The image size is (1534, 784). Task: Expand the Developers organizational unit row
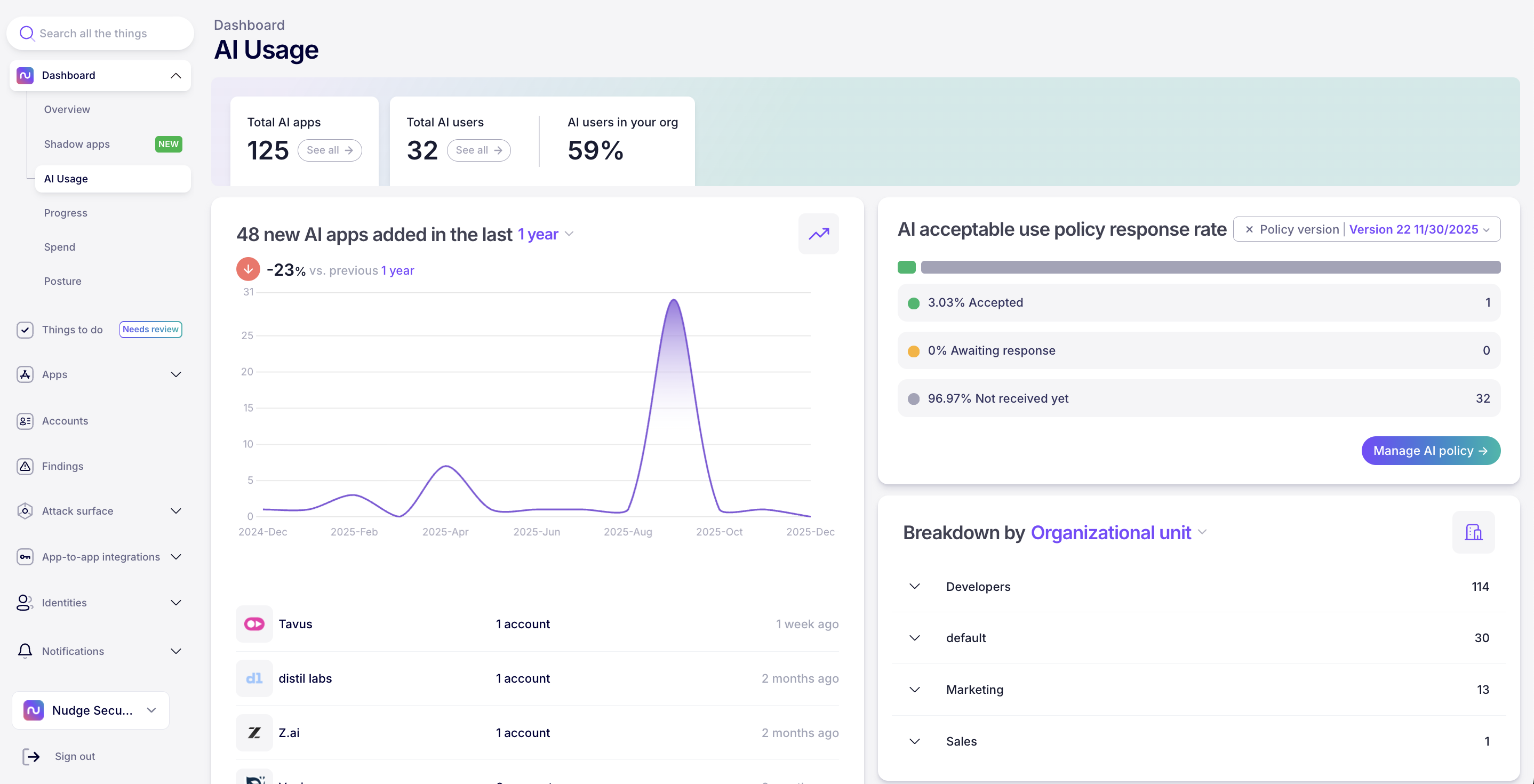click(x=915, y=586)
